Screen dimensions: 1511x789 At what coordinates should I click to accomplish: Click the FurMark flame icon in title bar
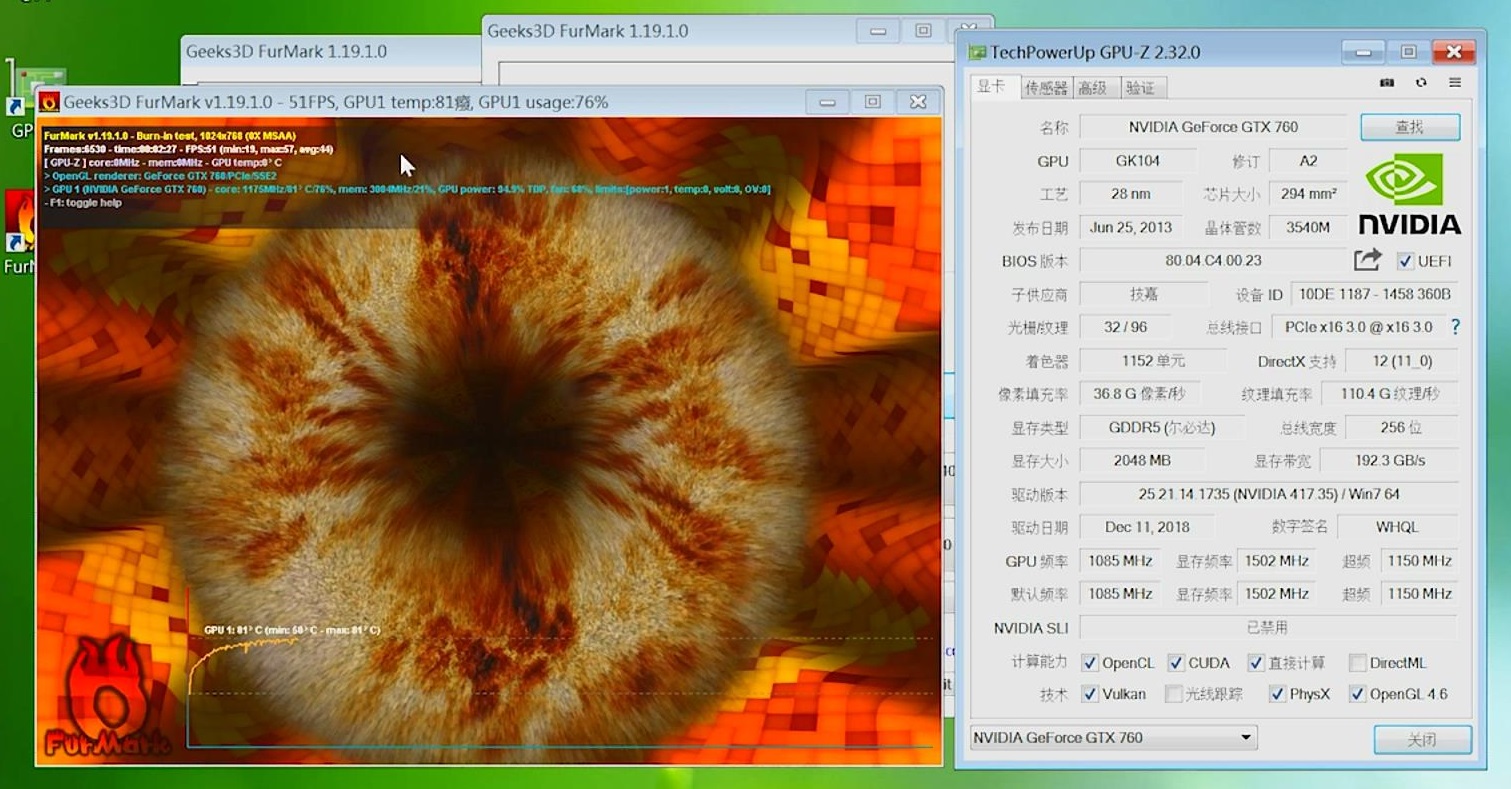pyautogui.click(x=49, y=102)
